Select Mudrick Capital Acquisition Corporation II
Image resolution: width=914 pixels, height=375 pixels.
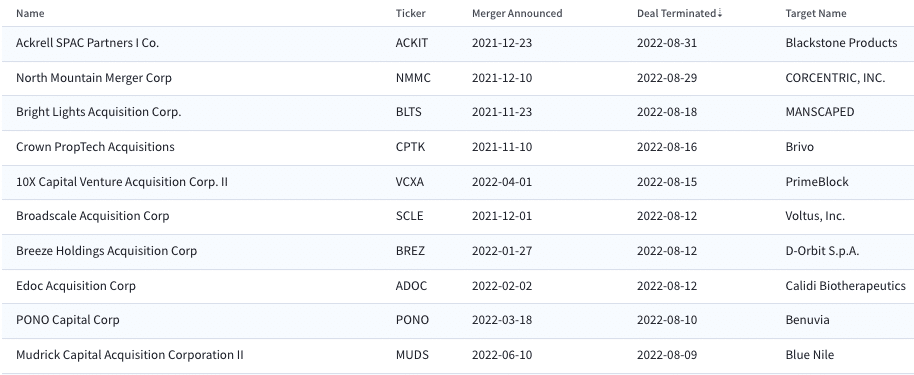click(x=129, y=355)
